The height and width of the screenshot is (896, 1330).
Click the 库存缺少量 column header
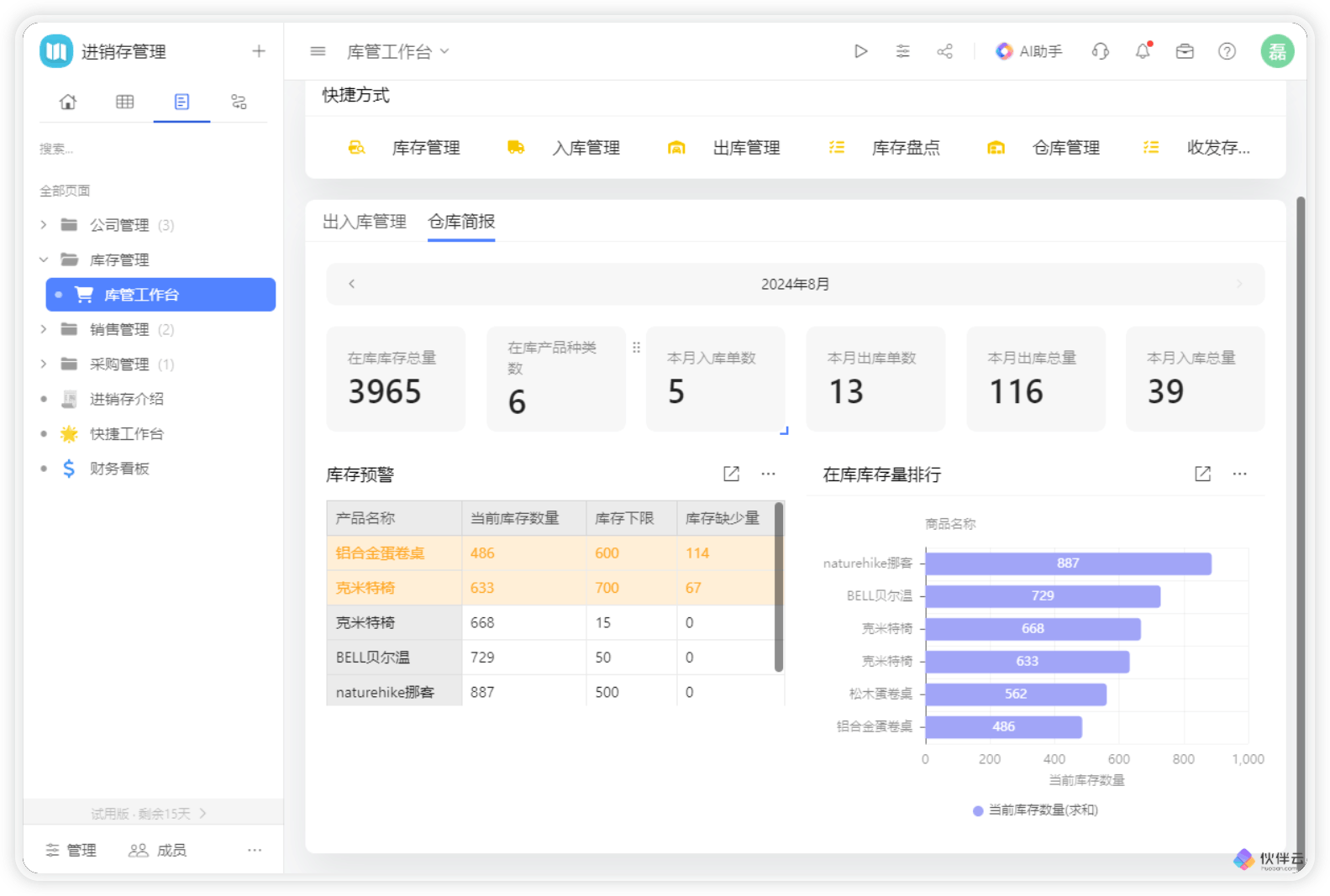[725, 518]
